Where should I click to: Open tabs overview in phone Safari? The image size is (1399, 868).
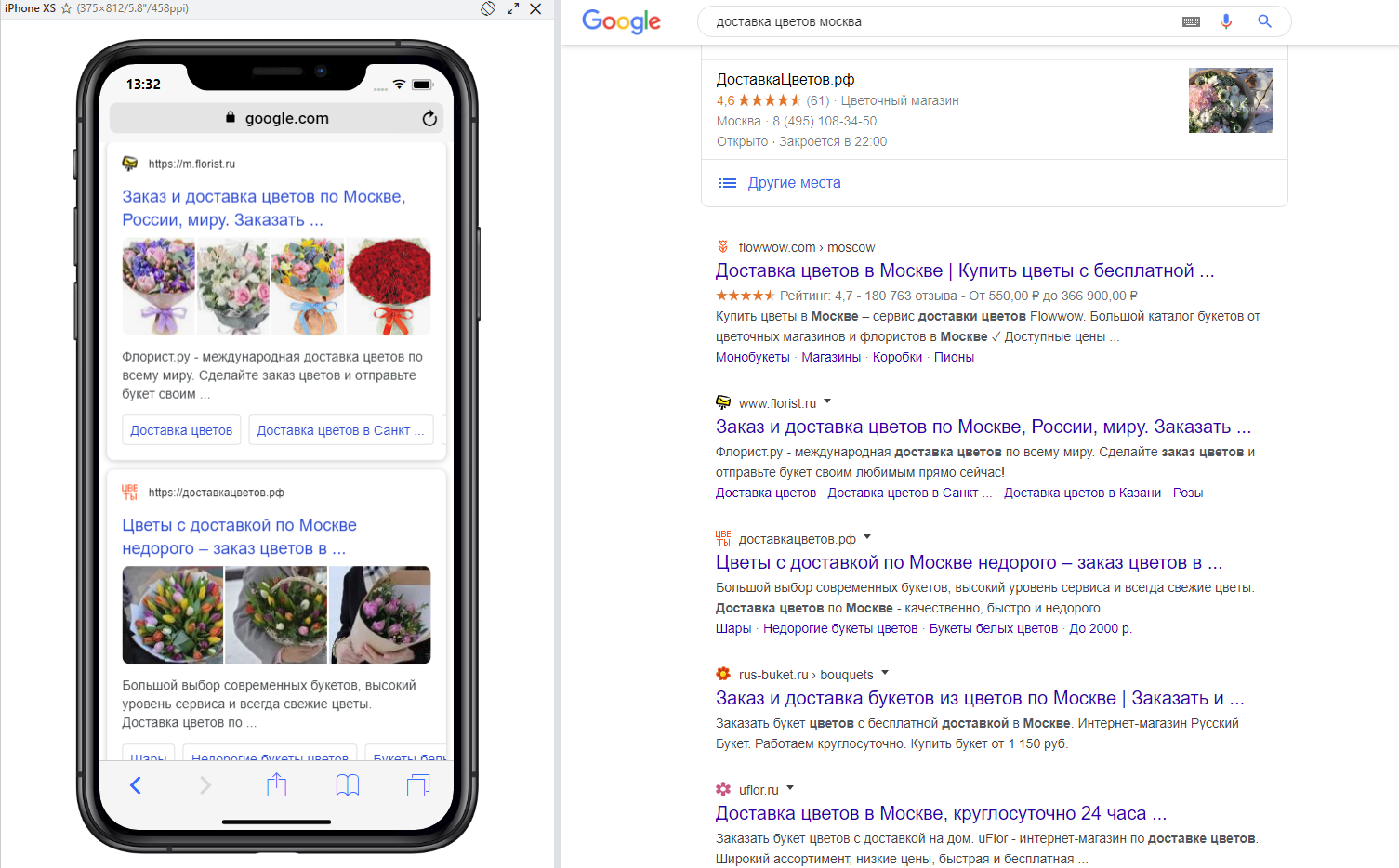418,785
